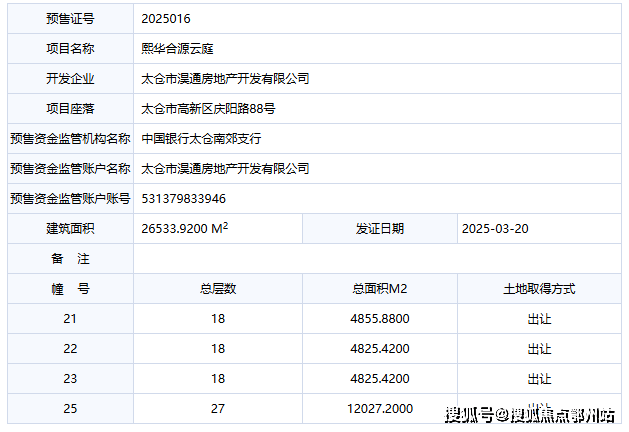Select account number 531379833946
Viewport: 629px width, 432px height.
point(183,199)
